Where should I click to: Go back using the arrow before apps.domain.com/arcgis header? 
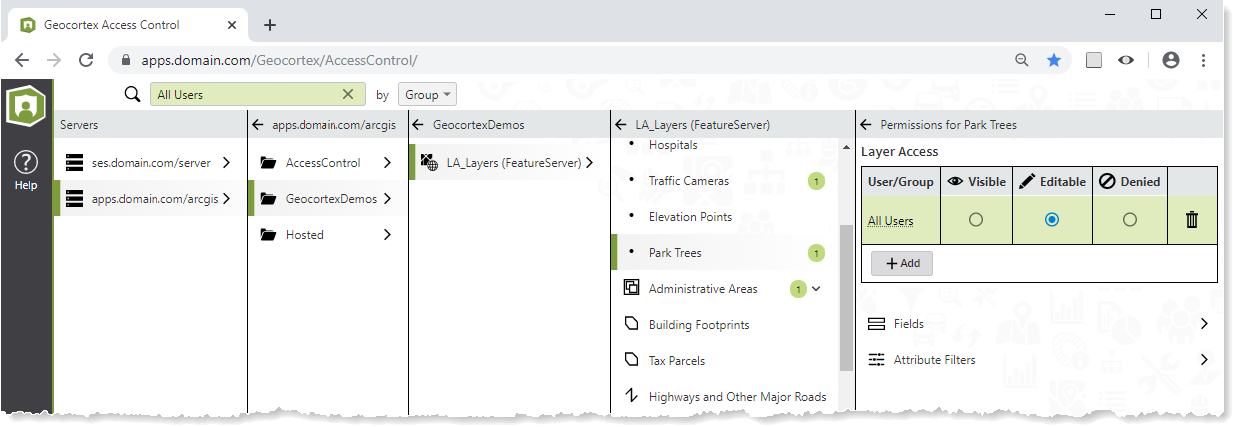[259, 125]
